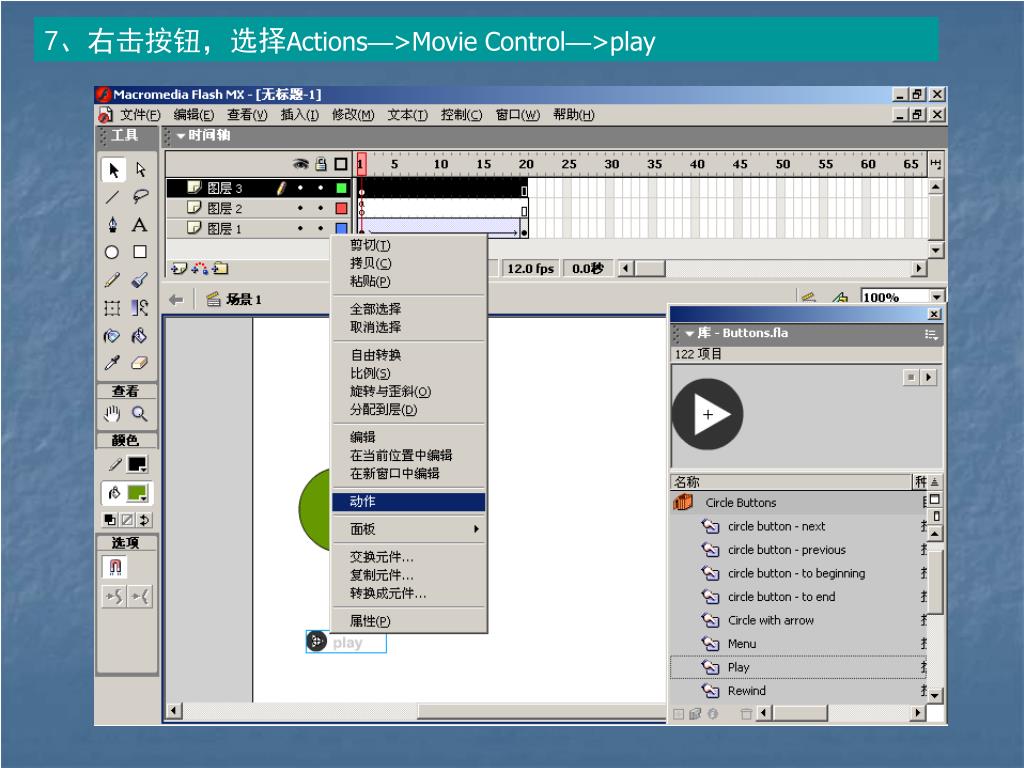Select the Pencil tool
The width and height of the screenshot is (1024, 768).
click(x=112, y=280)
